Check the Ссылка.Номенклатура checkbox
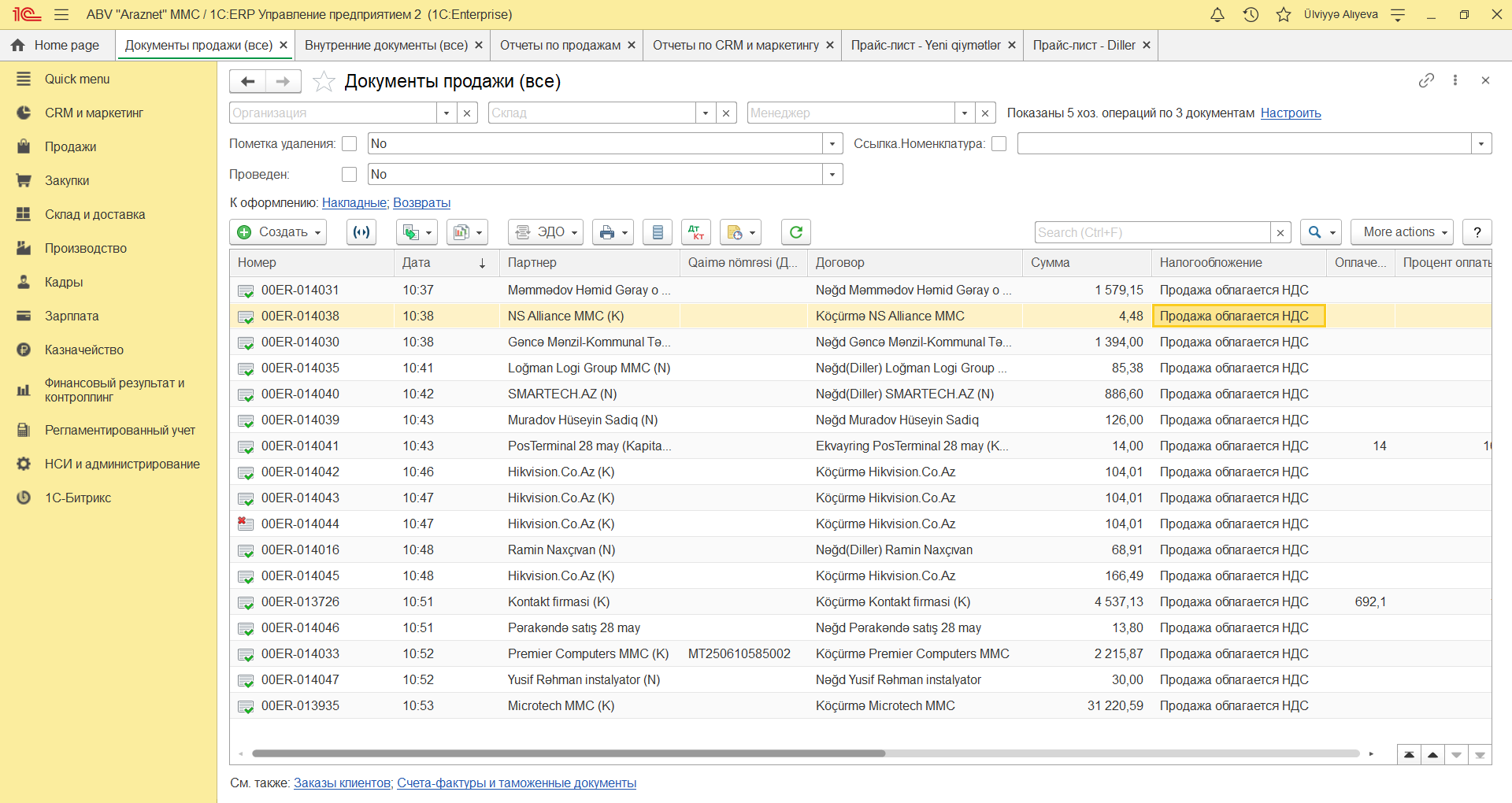1512x803 pixels. tap(999, 144)
